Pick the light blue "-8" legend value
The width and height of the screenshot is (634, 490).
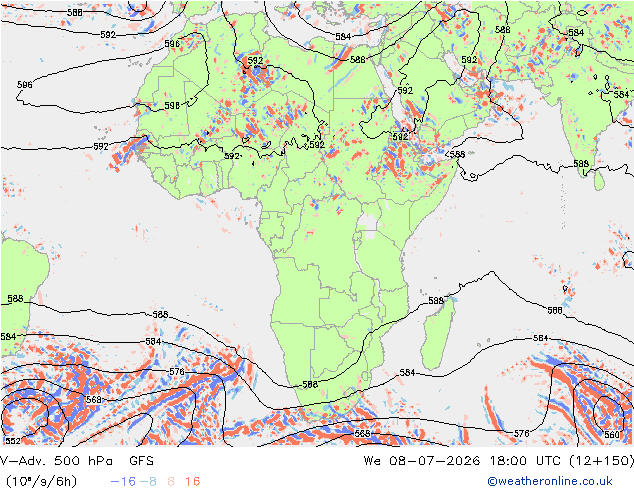click(x=148, y=481)
